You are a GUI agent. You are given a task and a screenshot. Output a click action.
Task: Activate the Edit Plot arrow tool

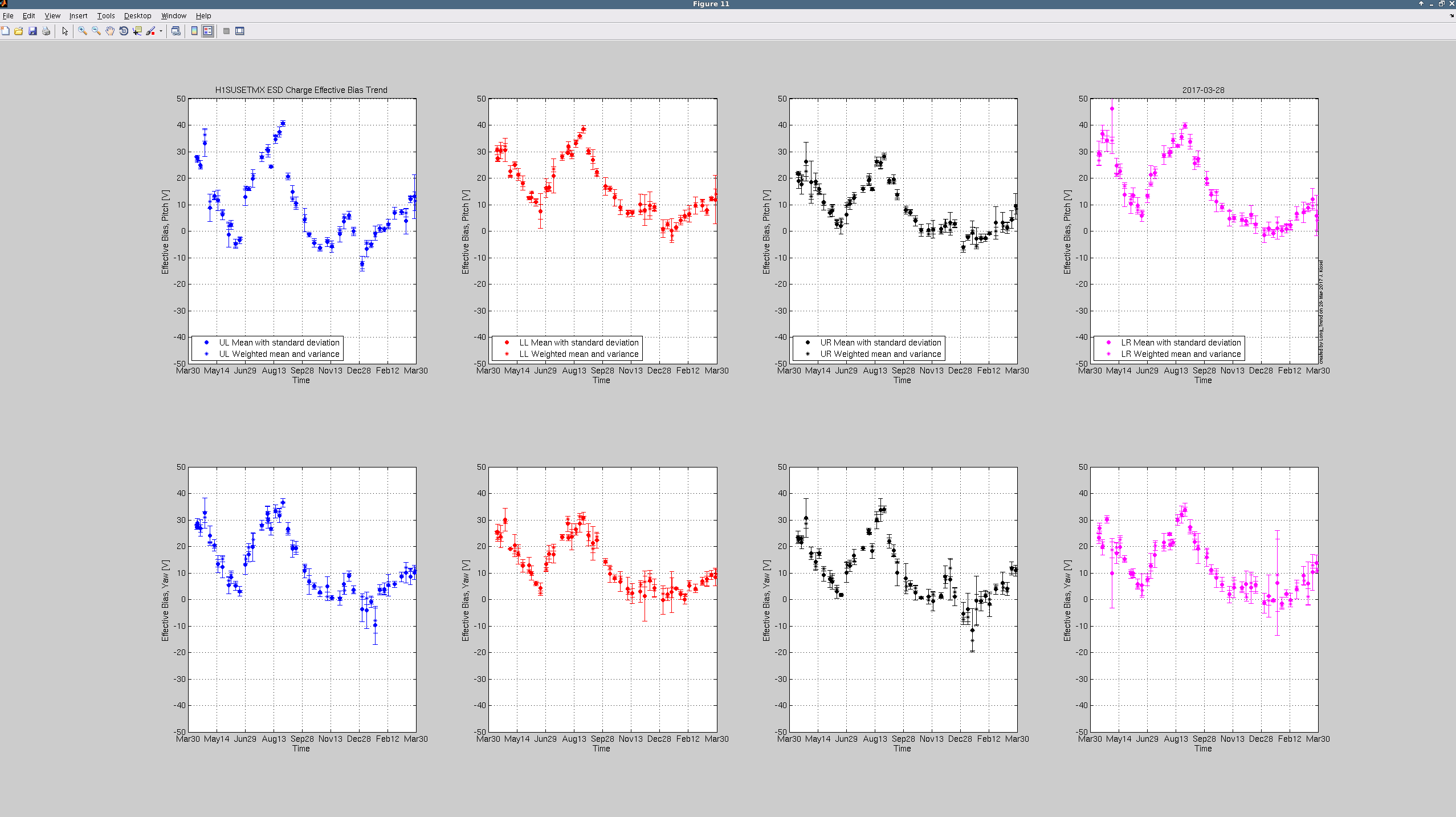pyautogui.click(x=65, y=31)
